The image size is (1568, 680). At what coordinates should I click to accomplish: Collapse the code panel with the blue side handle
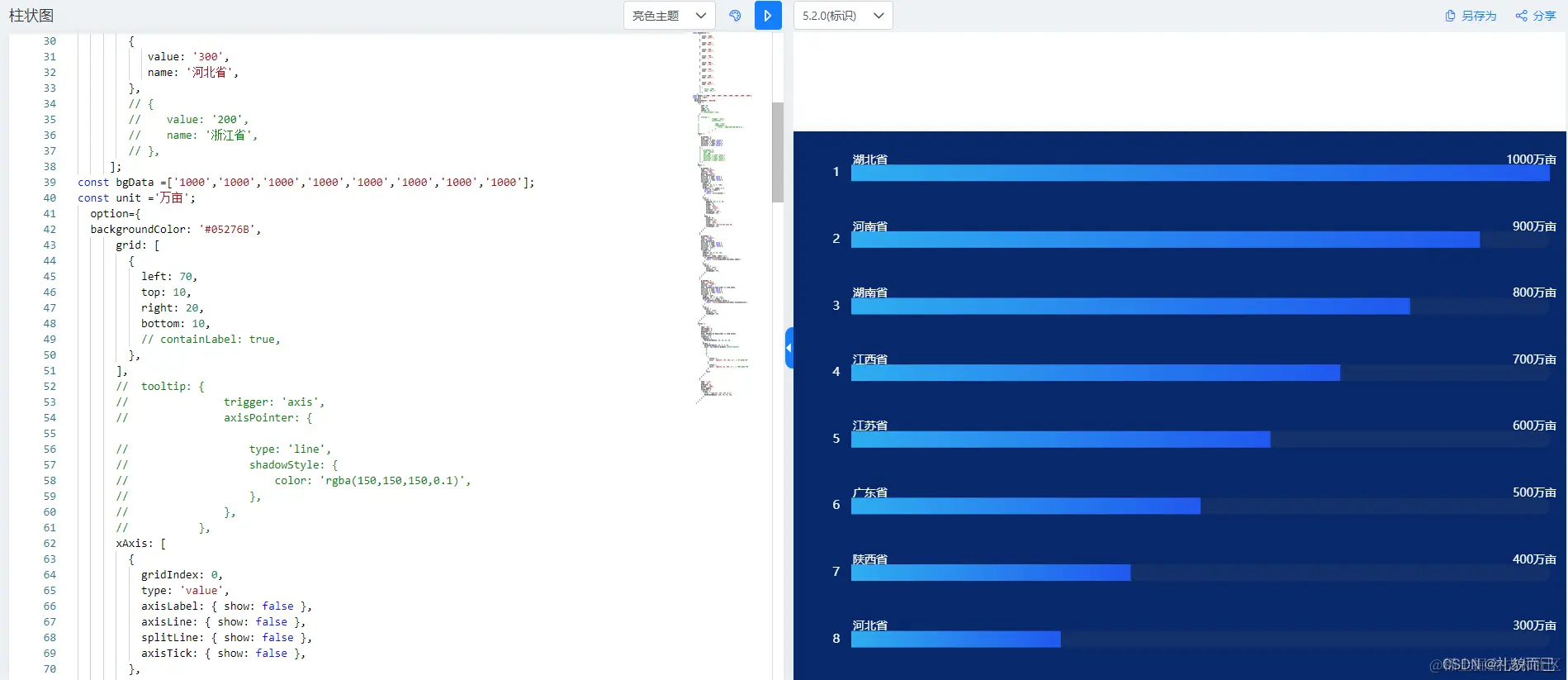tap(789, 348)
